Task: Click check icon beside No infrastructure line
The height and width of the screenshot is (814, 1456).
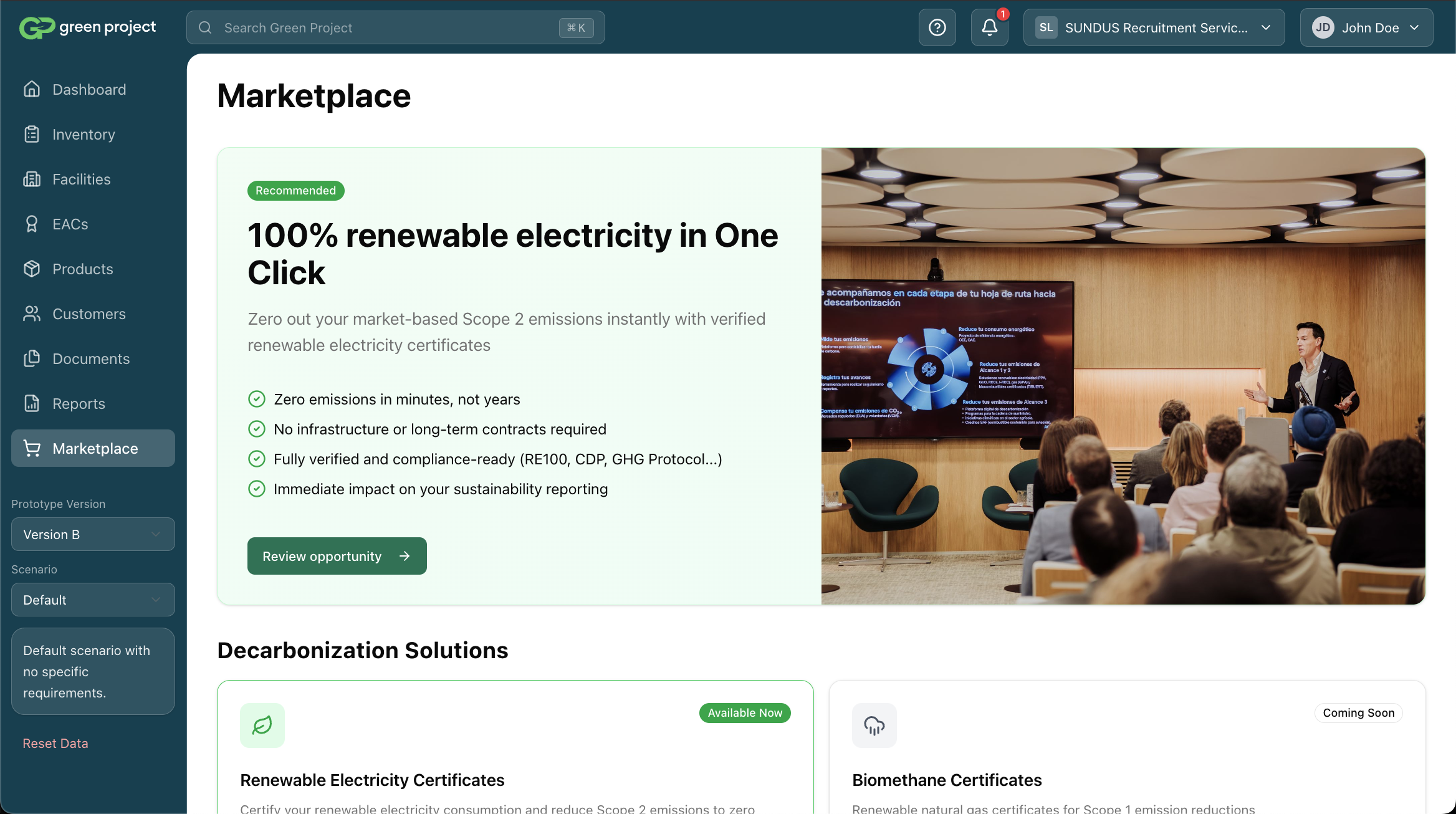Action: 257,429
